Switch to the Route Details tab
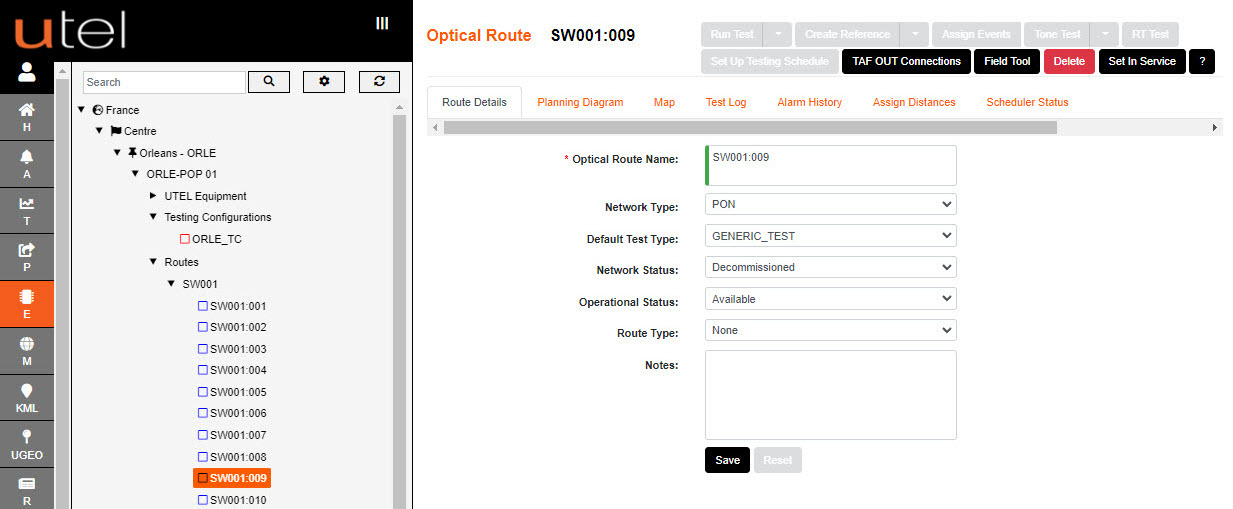The height and width of the screenshot is (509, 1233). coord(474,102)
